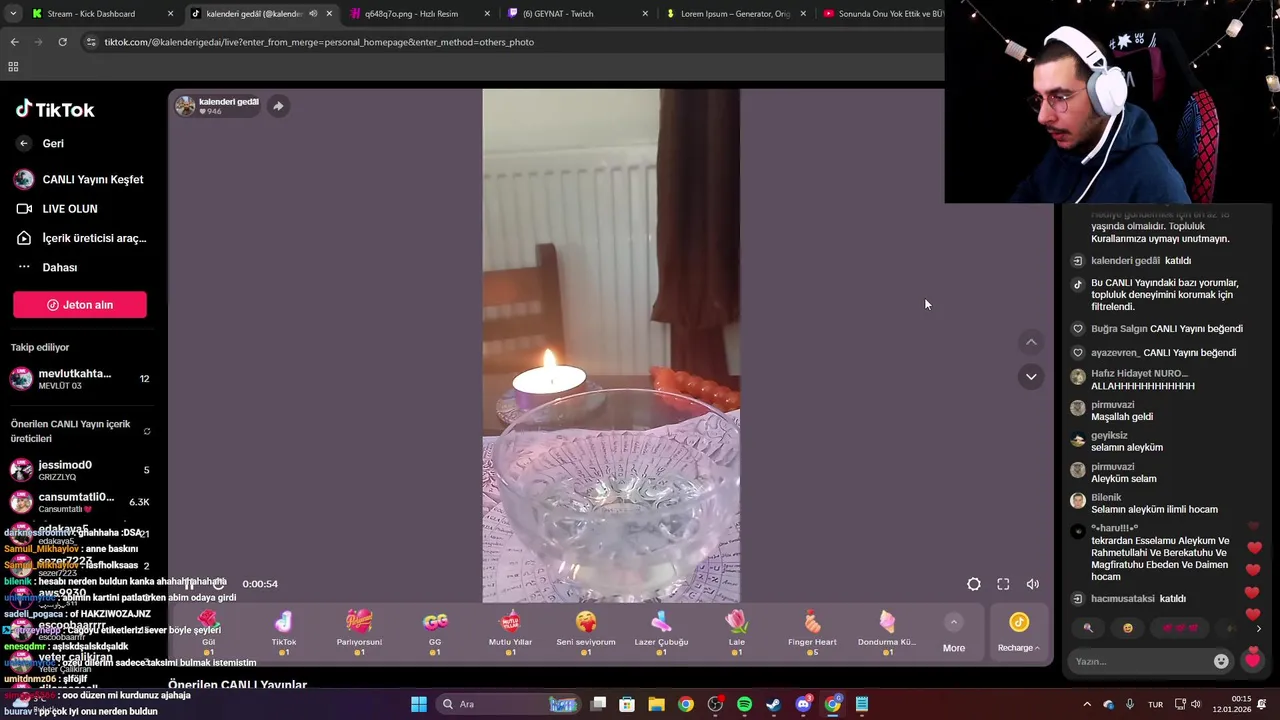Send the Gül rose gift
Image resolution: width=1280 pixels, height=720 pixels.
click(208, 632)
